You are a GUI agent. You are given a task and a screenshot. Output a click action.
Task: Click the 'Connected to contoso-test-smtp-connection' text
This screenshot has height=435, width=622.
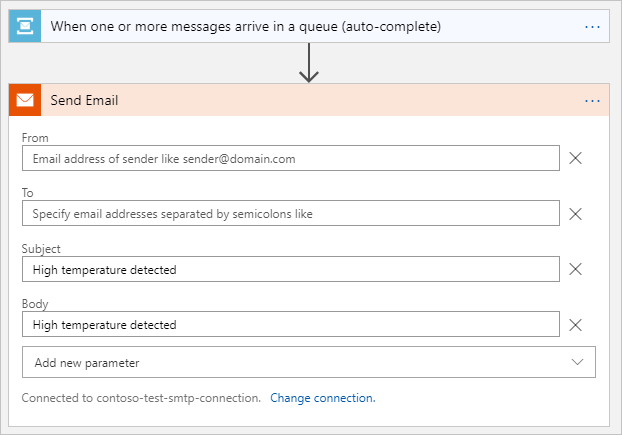tap(141, 398)
